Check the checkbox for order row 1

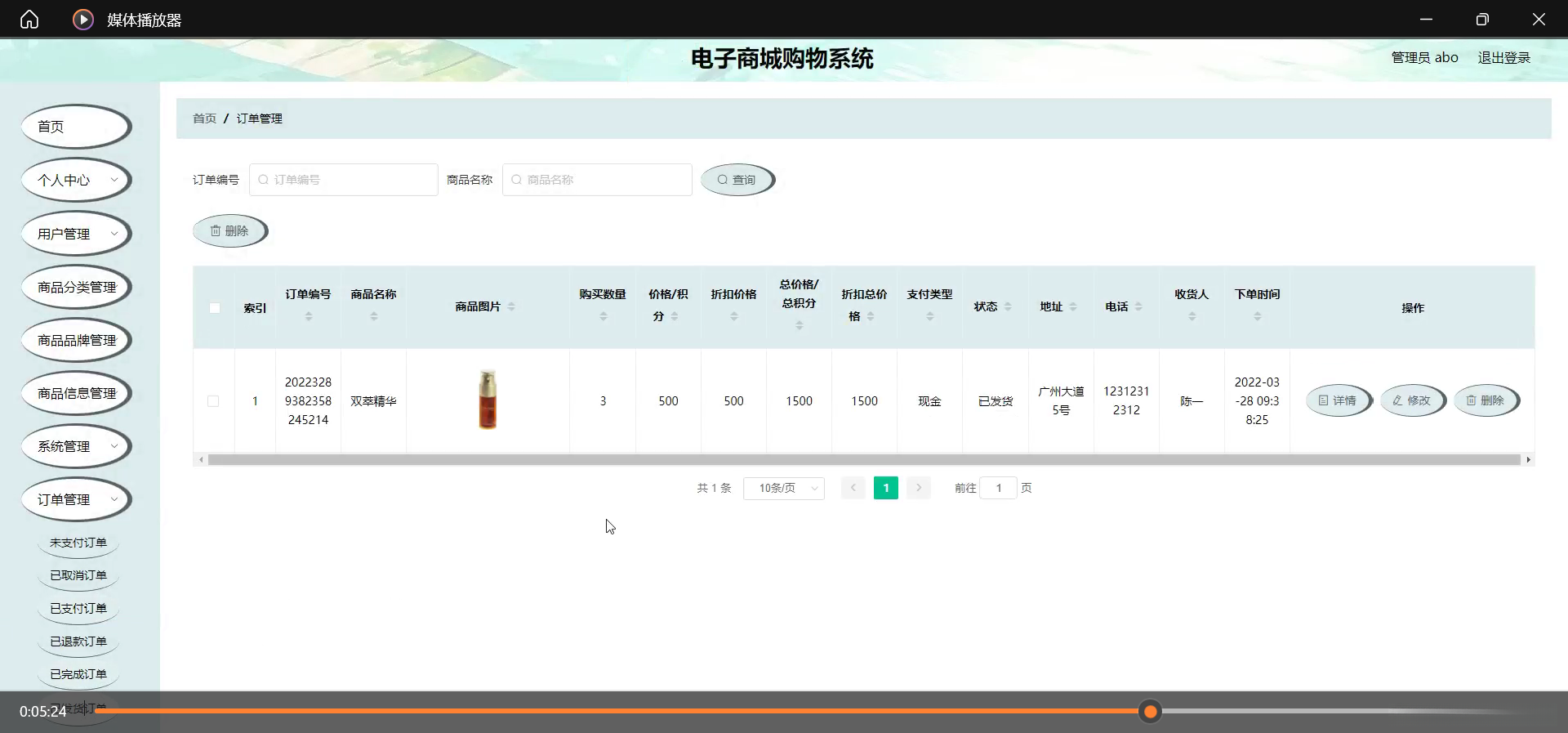pos(213,401)
